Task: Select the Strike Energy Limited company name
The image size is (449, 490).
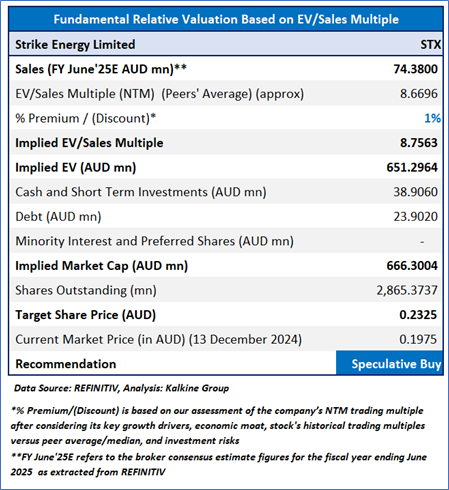Action: (x=75, y=45)
